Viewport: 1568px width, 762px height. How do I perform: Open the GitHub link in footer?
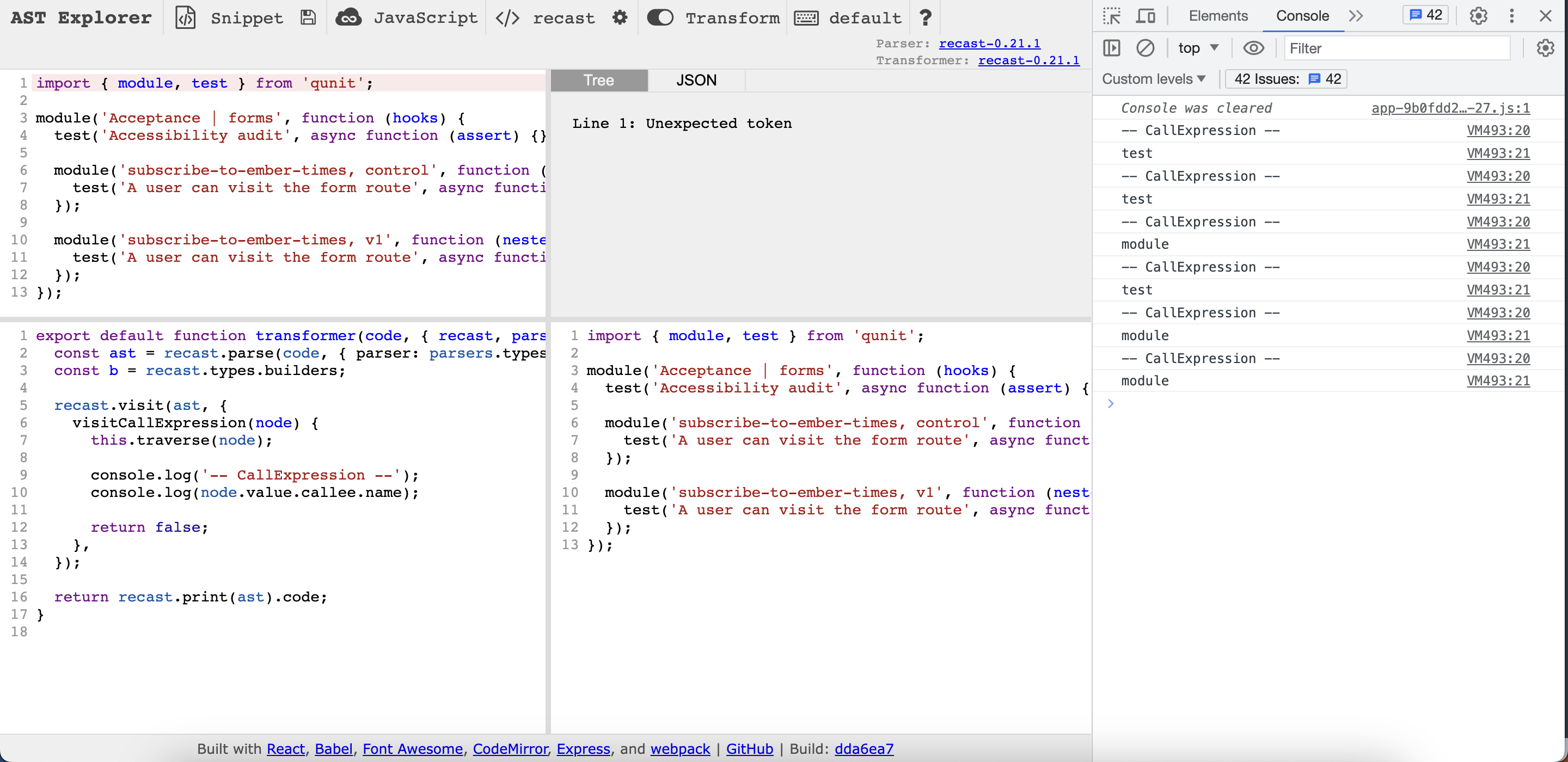tap(749, 748)
